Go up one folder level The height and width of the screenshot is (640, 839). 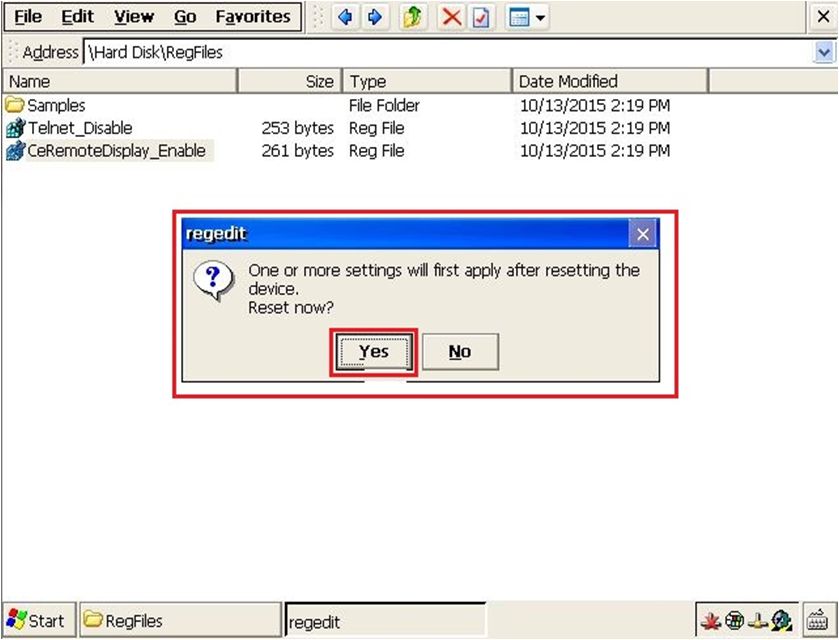click(x=412, y=18)
